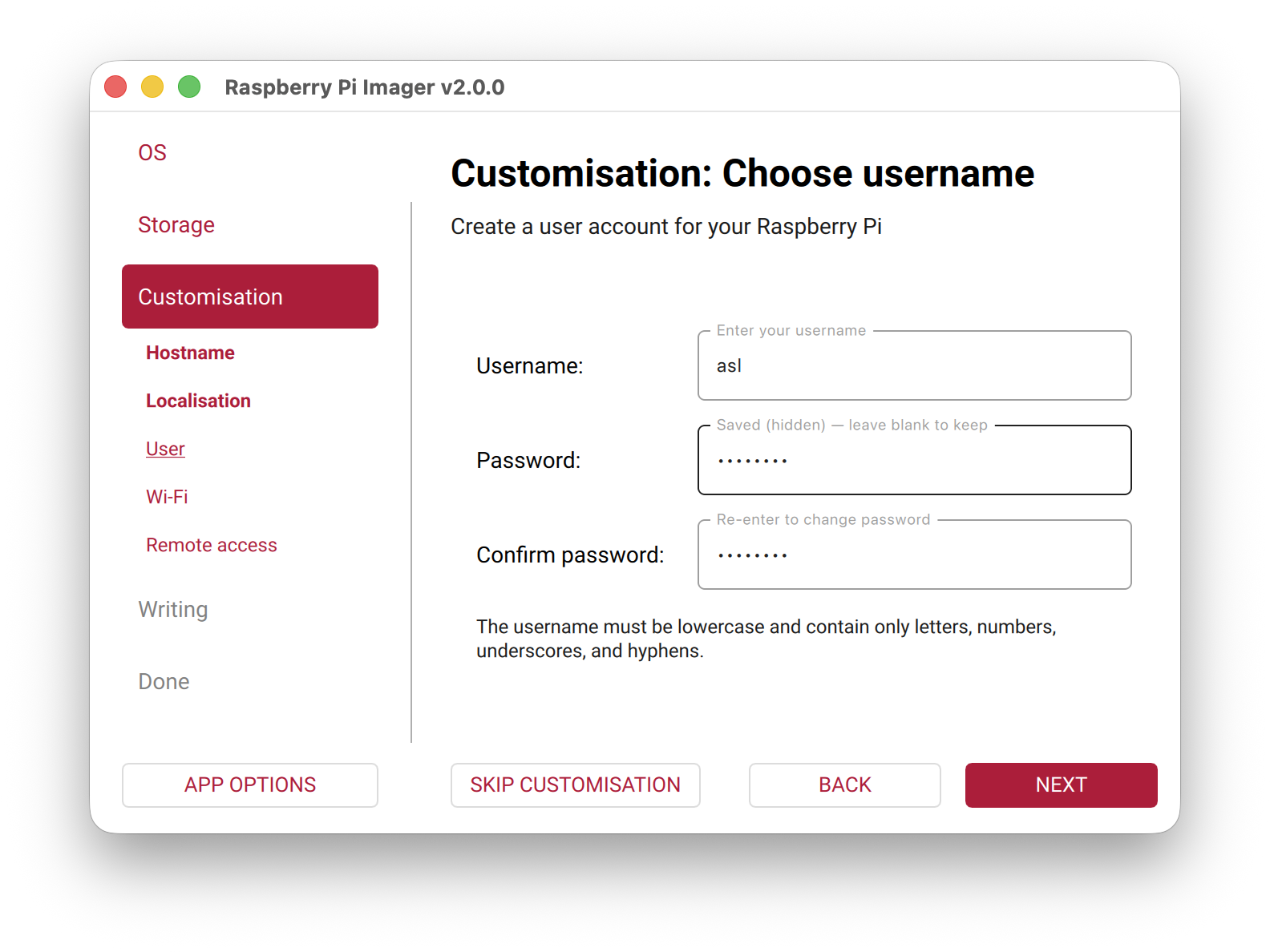Proceed by clicking NEXT
The height and width of the screenshot is (952, 1270).
coord(1061,785)
